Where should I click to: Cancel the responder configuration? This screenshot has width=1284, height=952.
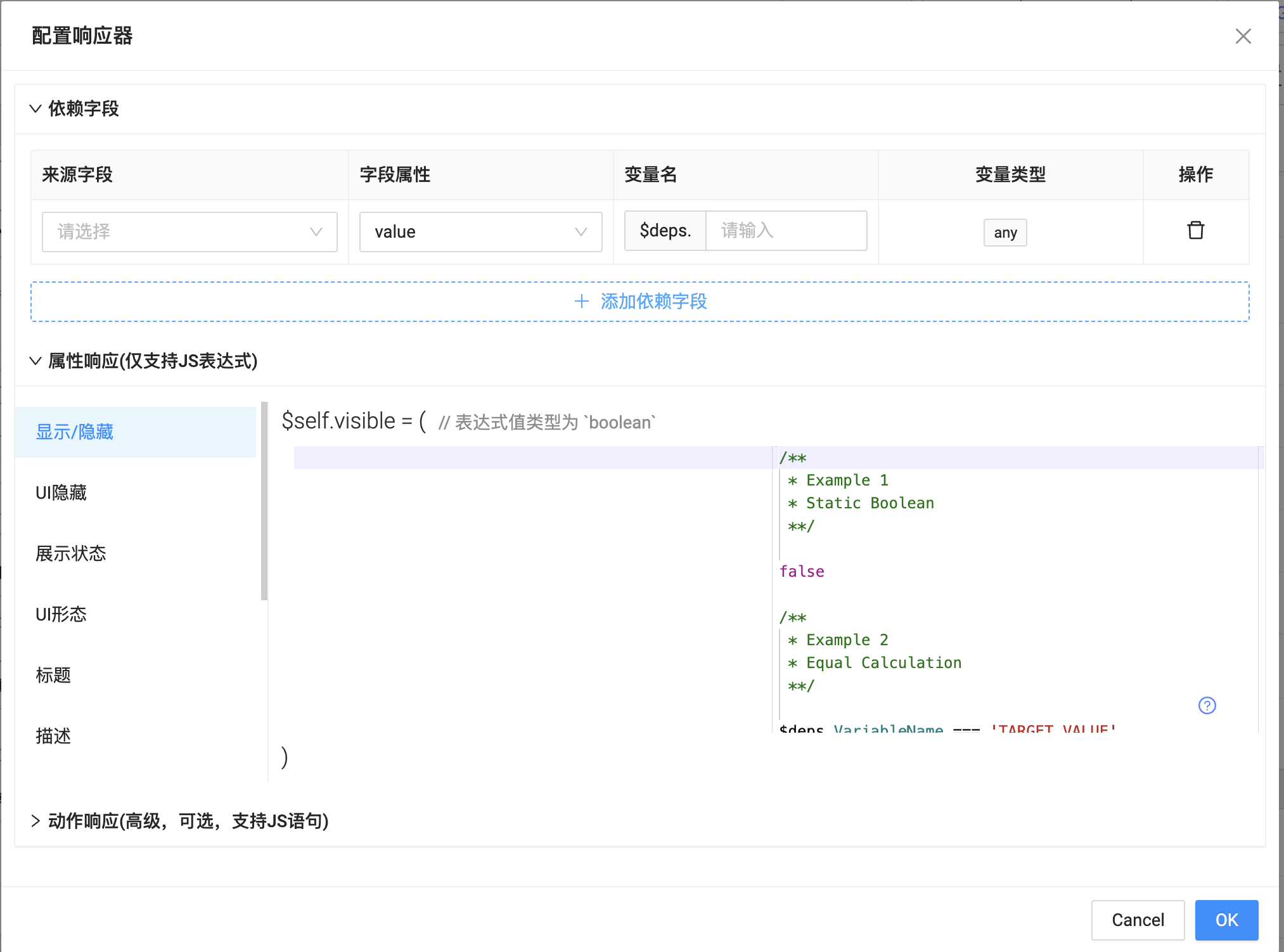coord(1138,920)
